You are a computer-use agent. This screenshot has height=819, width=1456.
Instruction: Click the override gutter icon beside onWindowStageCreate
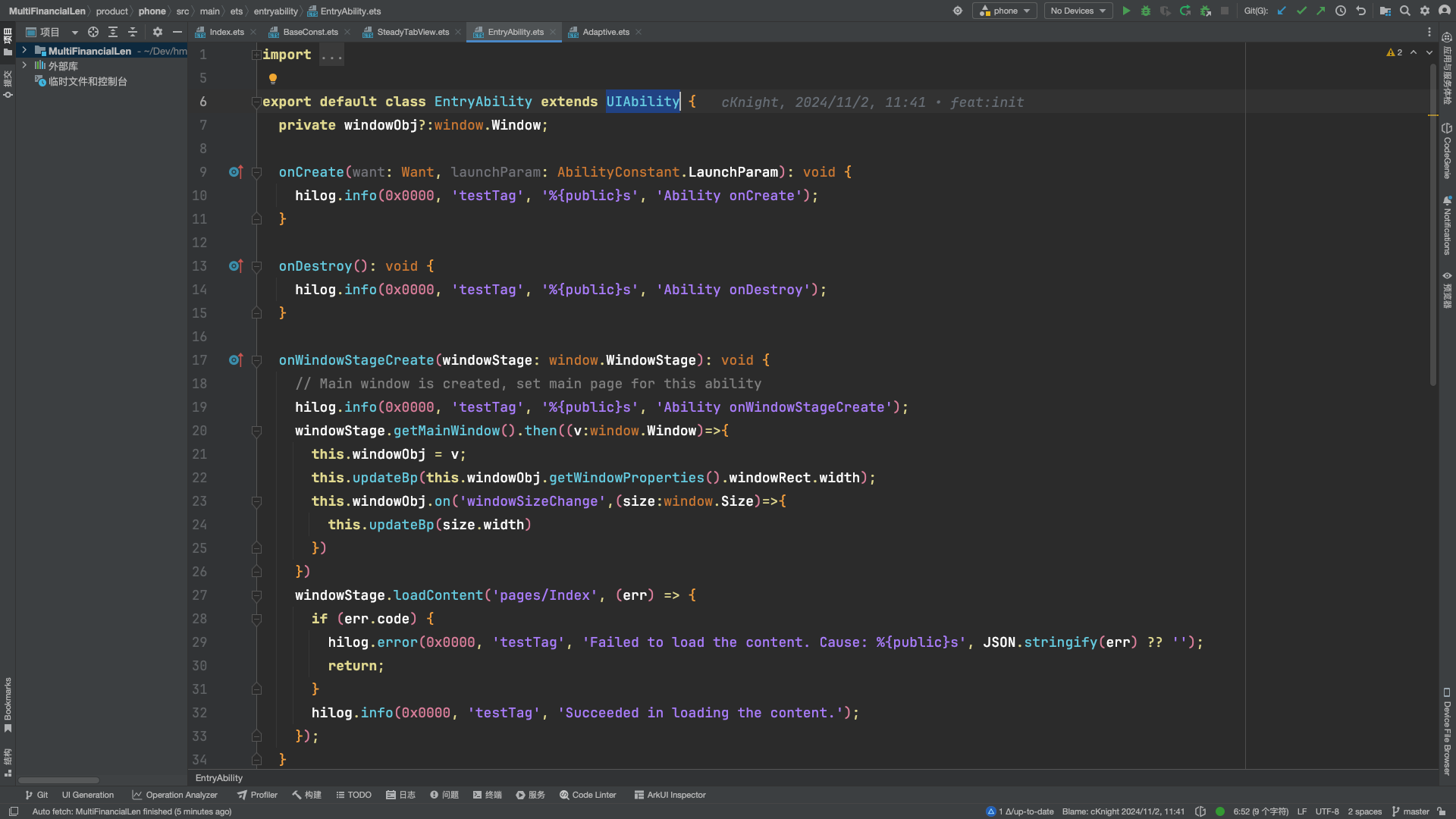236,360
